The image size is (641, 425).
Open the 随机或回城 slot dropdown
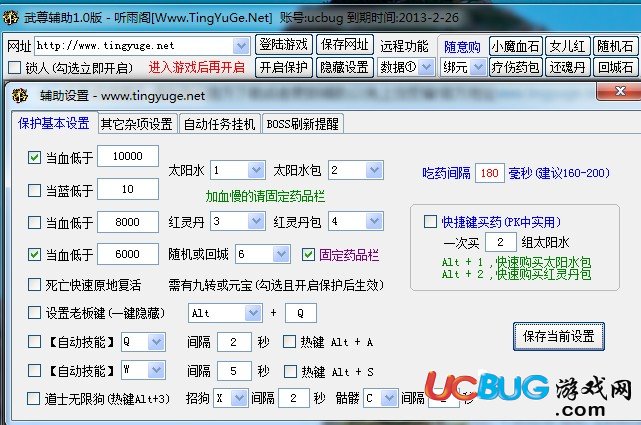pos(281,254)
